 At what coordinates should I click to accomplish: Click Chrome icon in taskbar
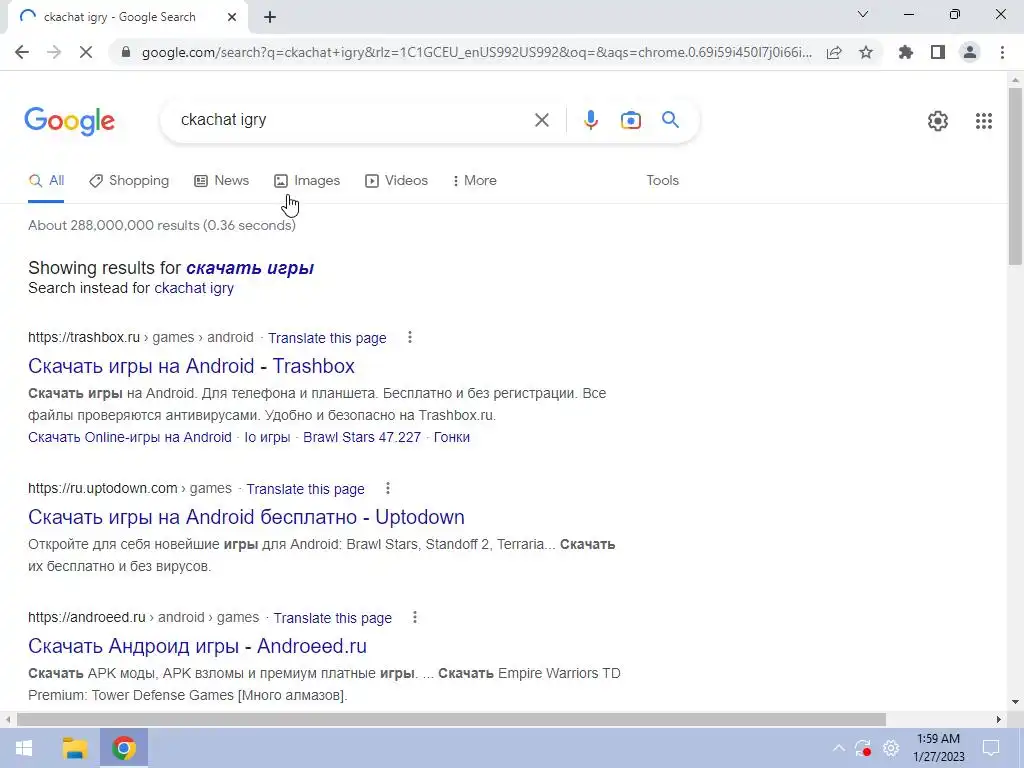[x=124, y=748]
